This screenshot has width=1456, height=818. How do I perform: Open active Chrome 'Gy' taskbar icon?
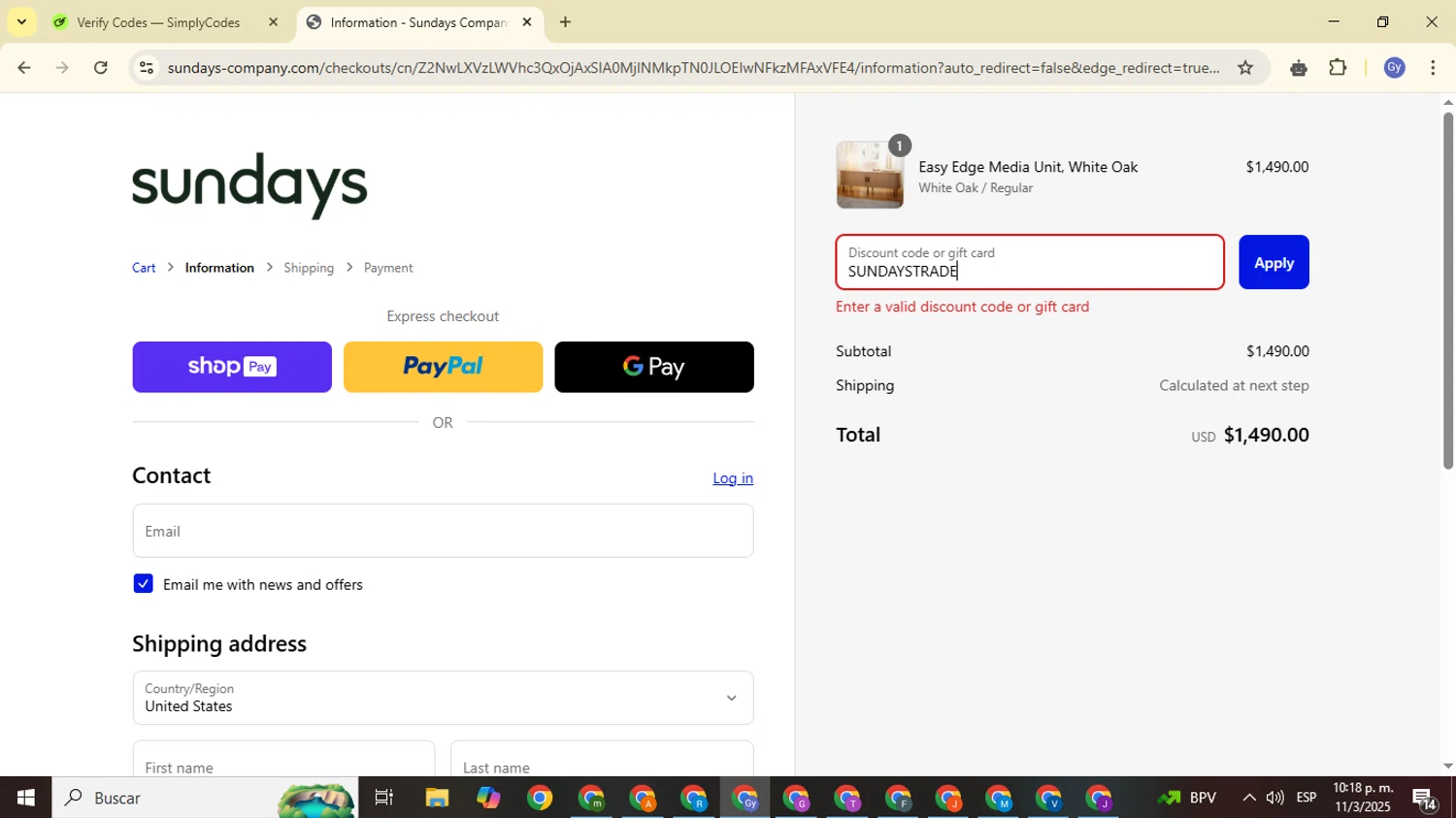coord(745,798)
